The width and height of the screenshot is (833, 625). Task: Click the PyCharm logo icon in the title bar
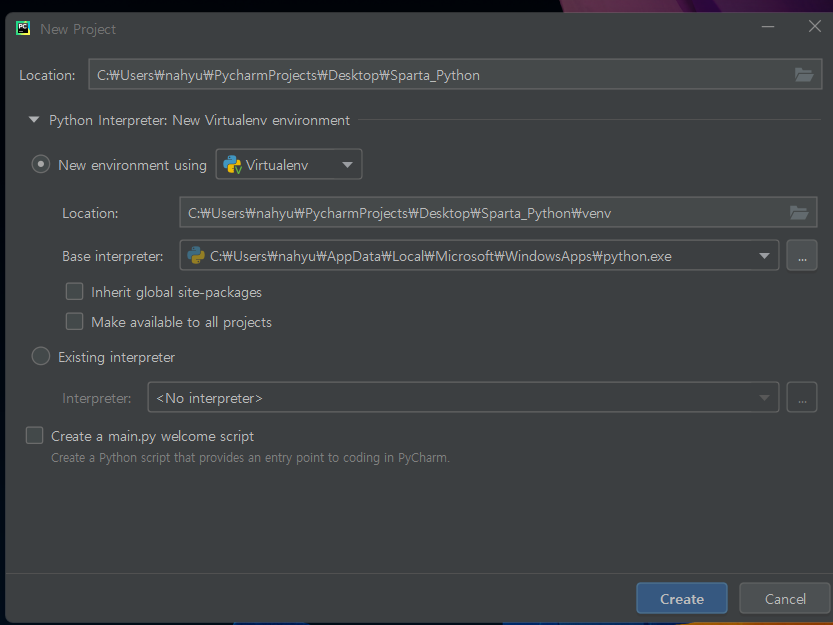pos(23,28)
